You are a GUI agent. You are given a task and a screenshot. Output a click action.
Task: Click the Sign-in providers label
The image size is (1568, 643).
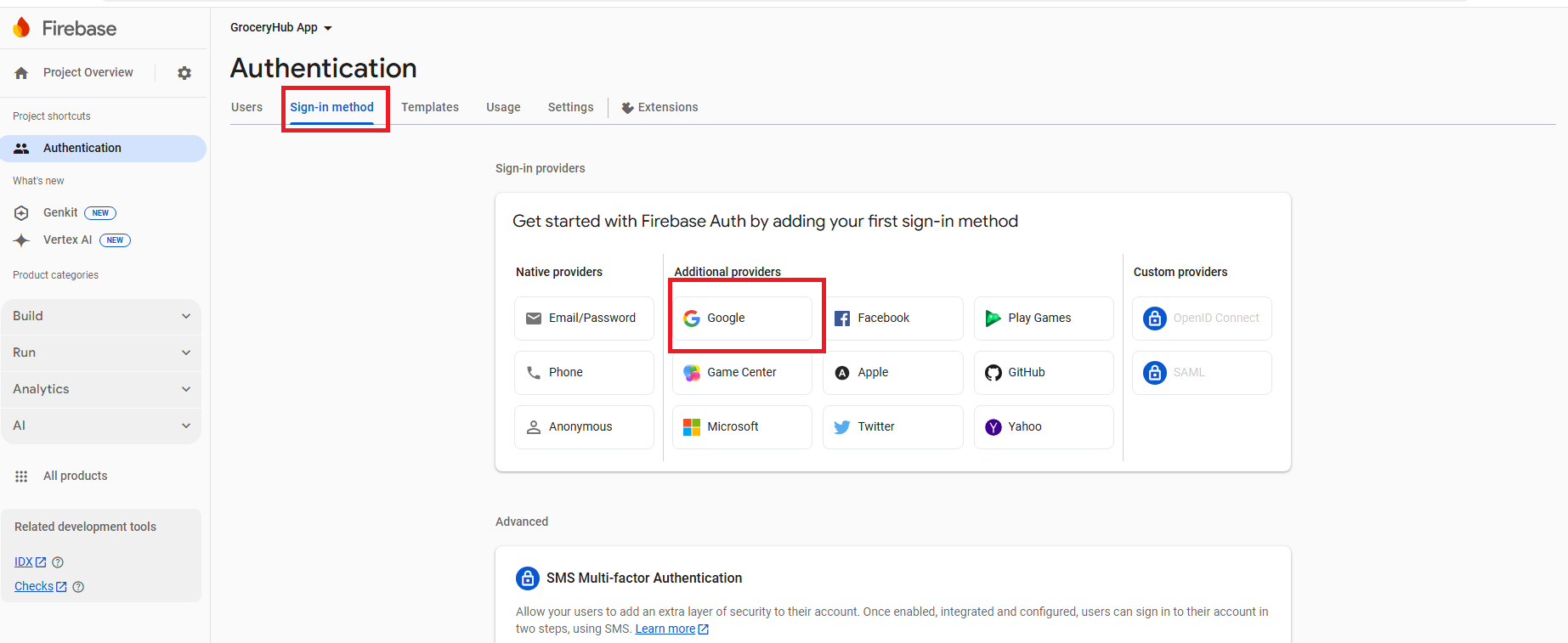pos(541,168)
